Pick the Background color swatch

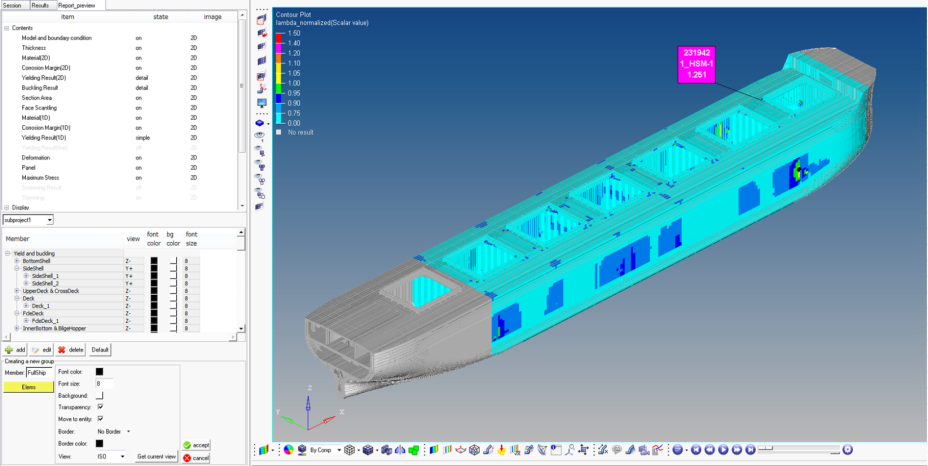point(99,396)
